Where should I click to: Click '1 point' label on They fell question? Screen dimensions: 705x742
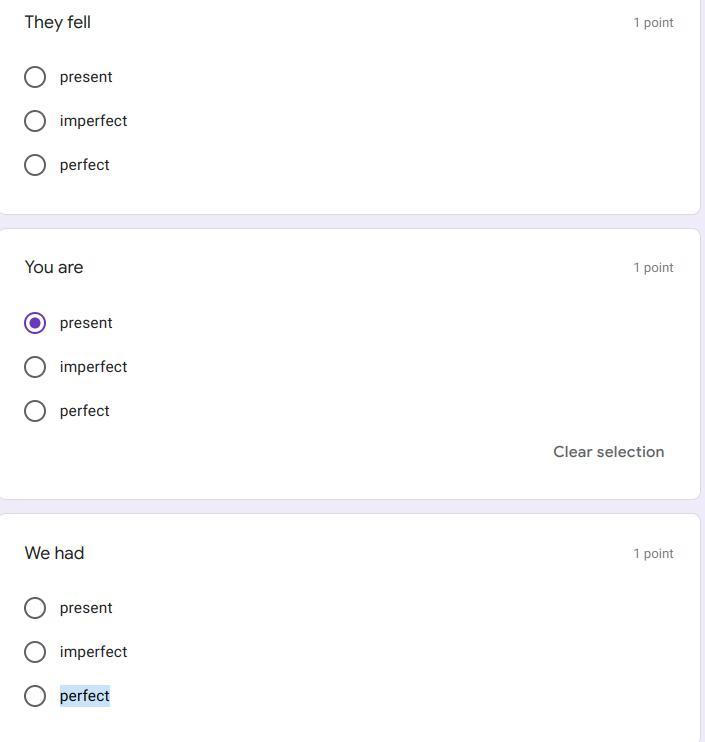point(653,22)
